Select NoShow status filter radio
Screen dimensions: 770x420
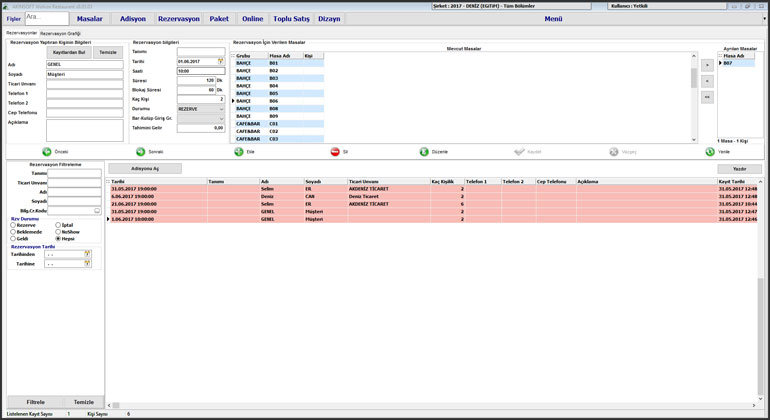[58, 232]
